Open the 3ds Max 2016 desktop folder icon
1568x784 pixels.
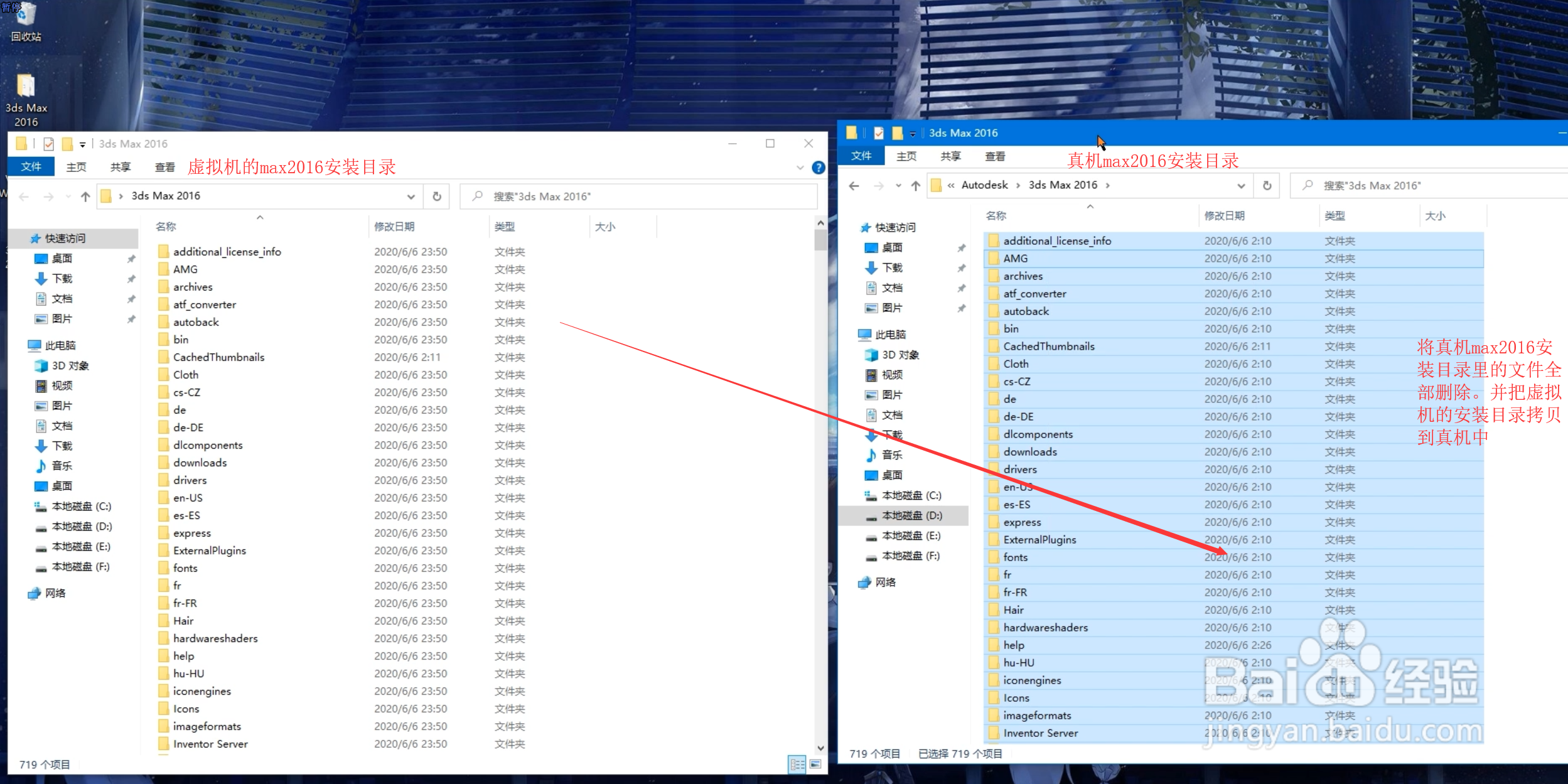[x=26, y=100]
